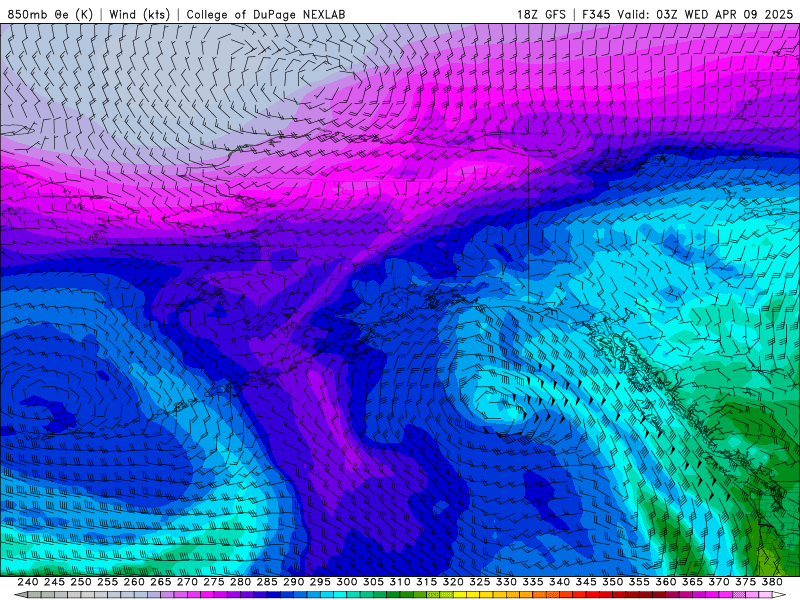Click the 295 value on the color scale

pos(320,582)
